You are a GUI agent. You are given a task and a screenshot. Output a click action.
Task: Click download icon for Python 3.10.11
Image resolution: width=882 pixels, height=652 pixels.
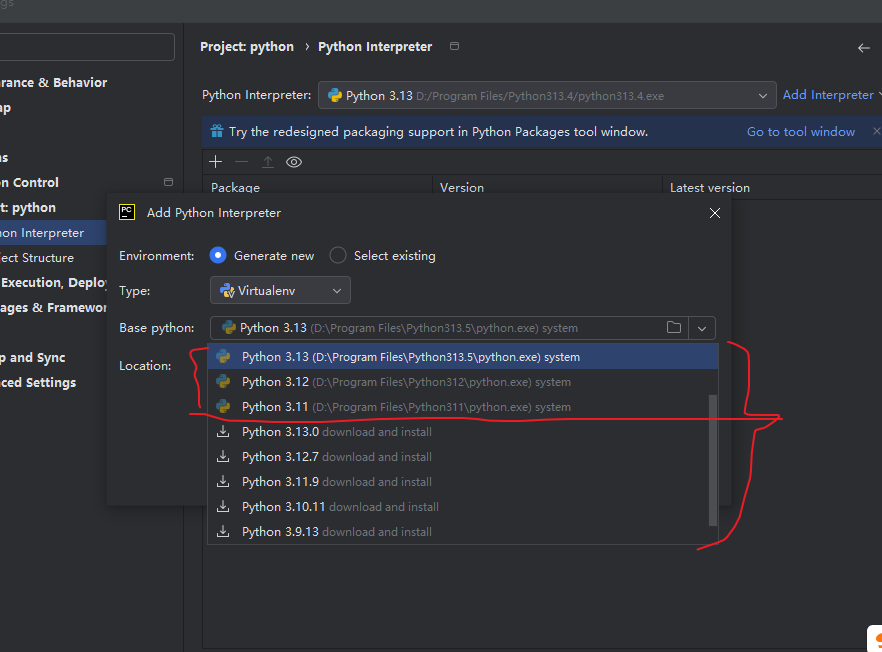[223, 506]
